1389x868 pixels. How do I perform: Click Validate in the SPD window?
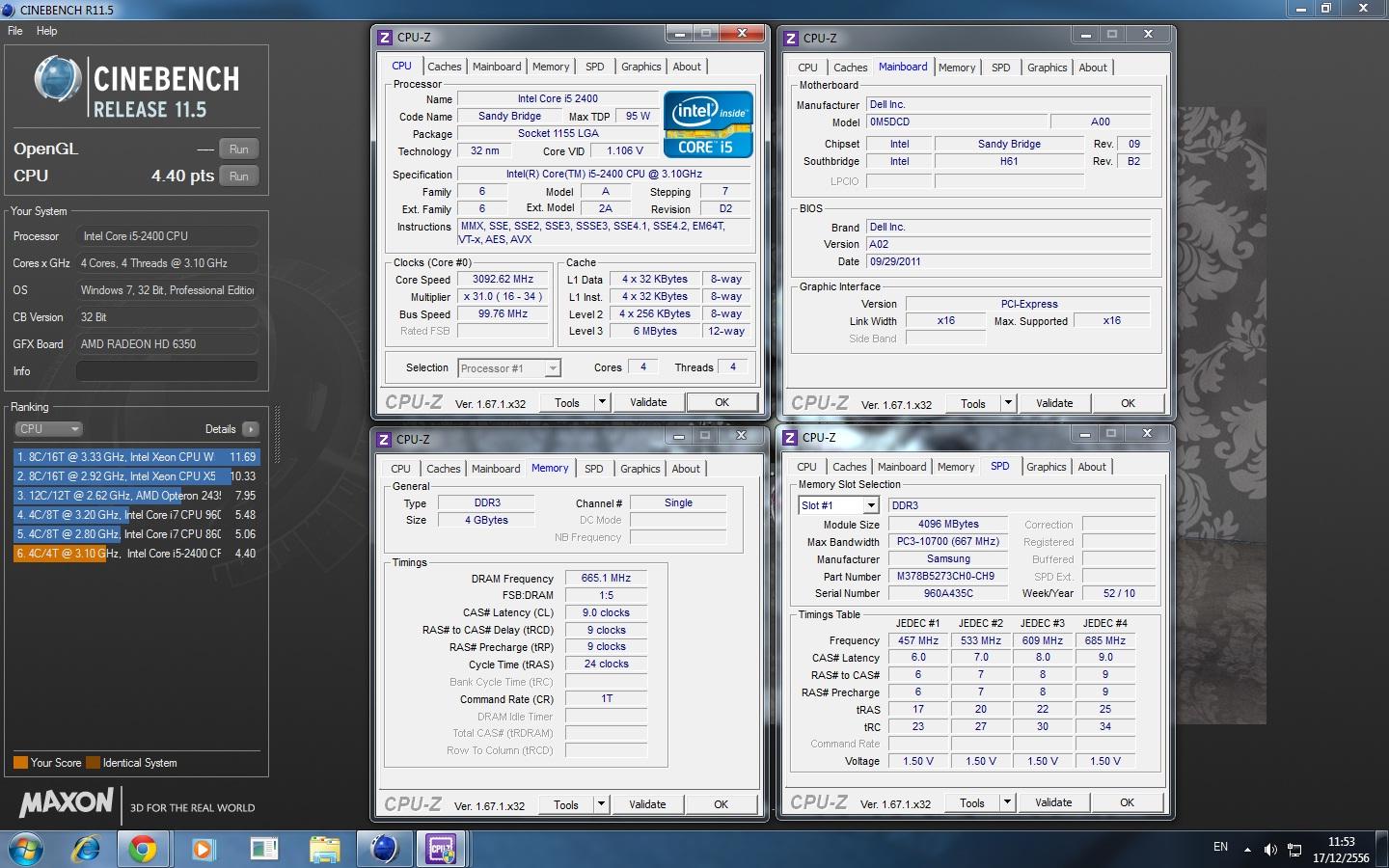click(1053, 802)
